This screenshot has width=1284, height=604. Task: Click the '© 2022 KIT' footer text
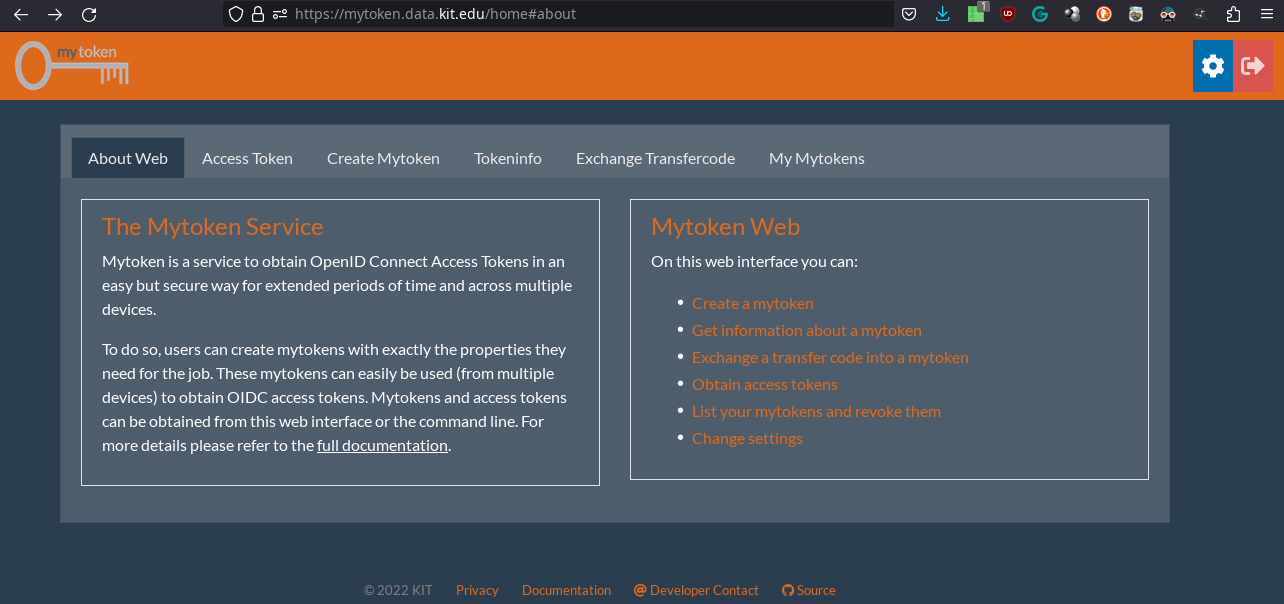398,590
